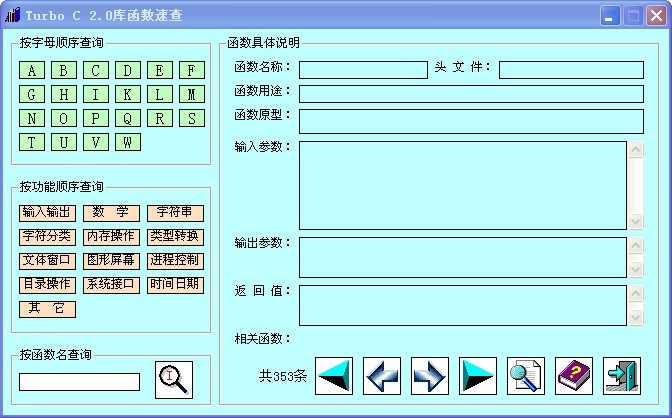Show functions starting with letter E

[x=160, y=70]
